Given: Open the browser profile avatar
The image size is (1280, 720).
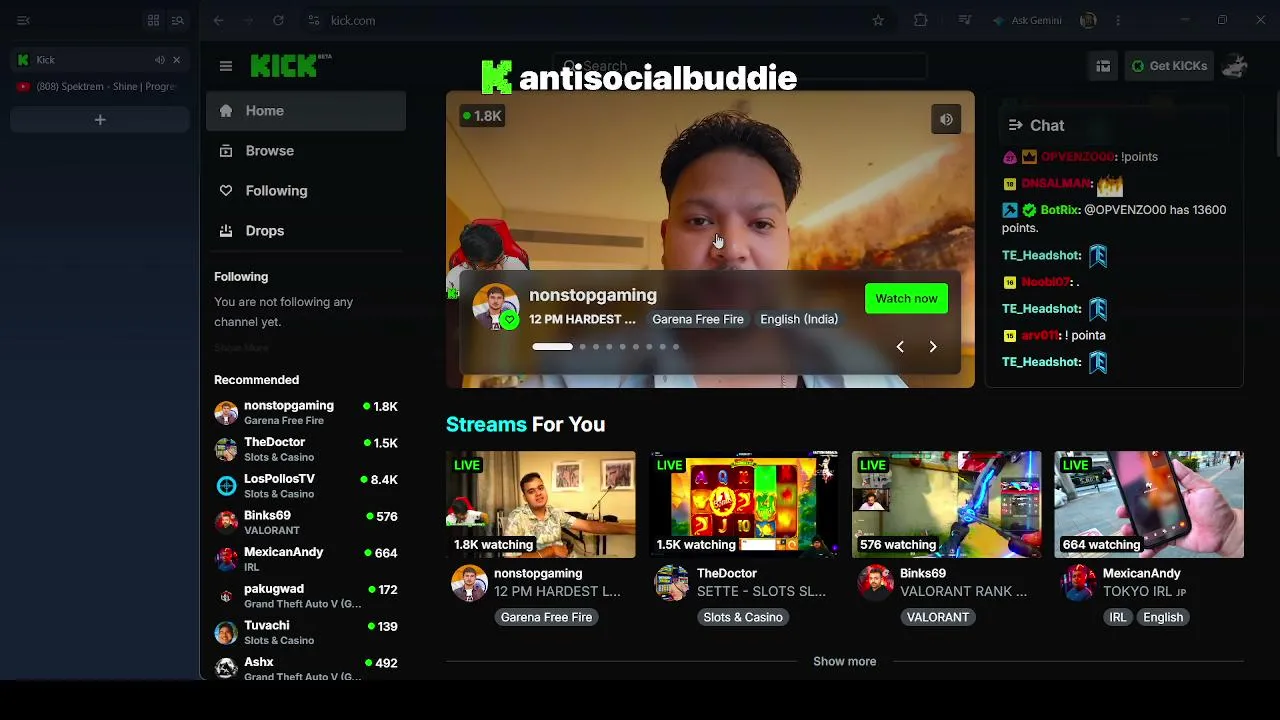Looking at the screenshot, I should pos(1088,20).
